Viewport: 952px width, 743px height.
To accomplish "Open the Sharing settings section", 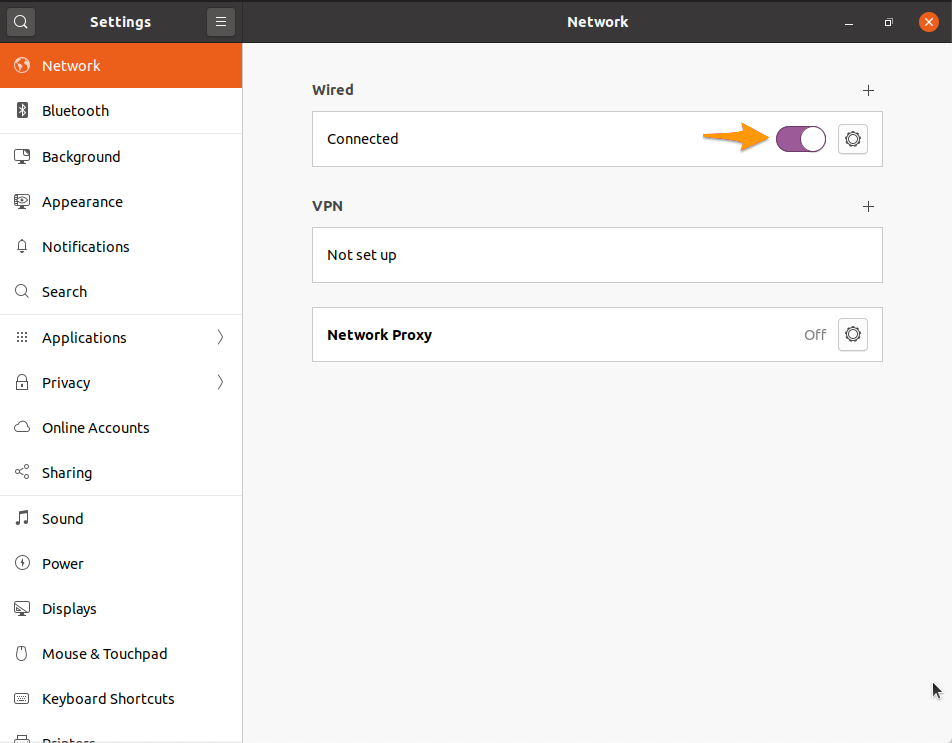I will pos(66,472).
